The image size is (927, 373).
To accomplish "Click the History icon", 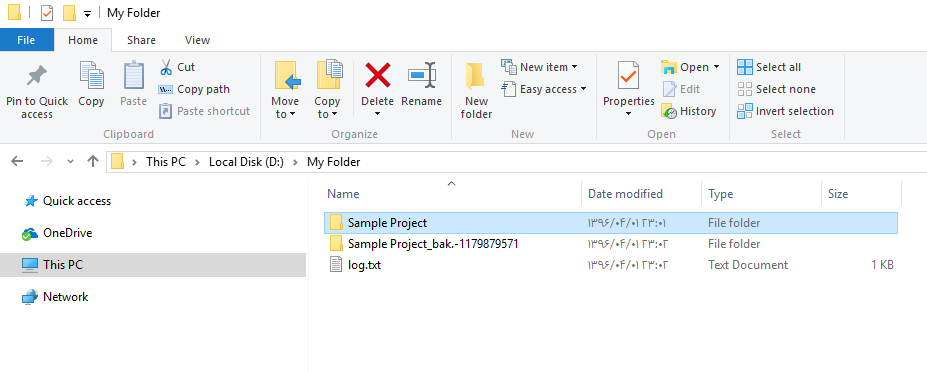I will 669,111.
